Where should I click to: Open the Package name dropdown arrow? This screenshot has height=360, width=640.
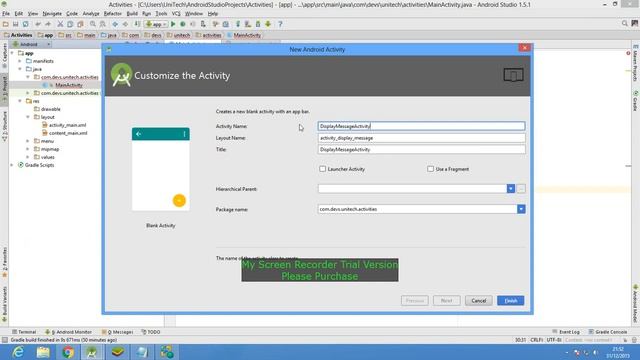pyautogui.click(x=521, y=209)
